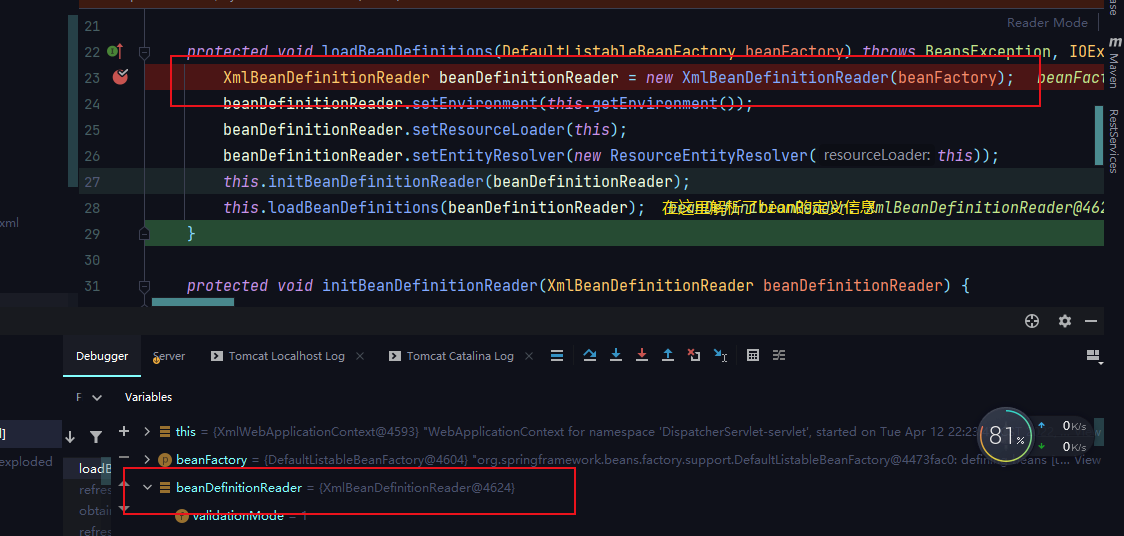This screenshot has height=536, width=1124.
Task: Click the editor vertical scrollbar marker
Action: point(1099,135)
